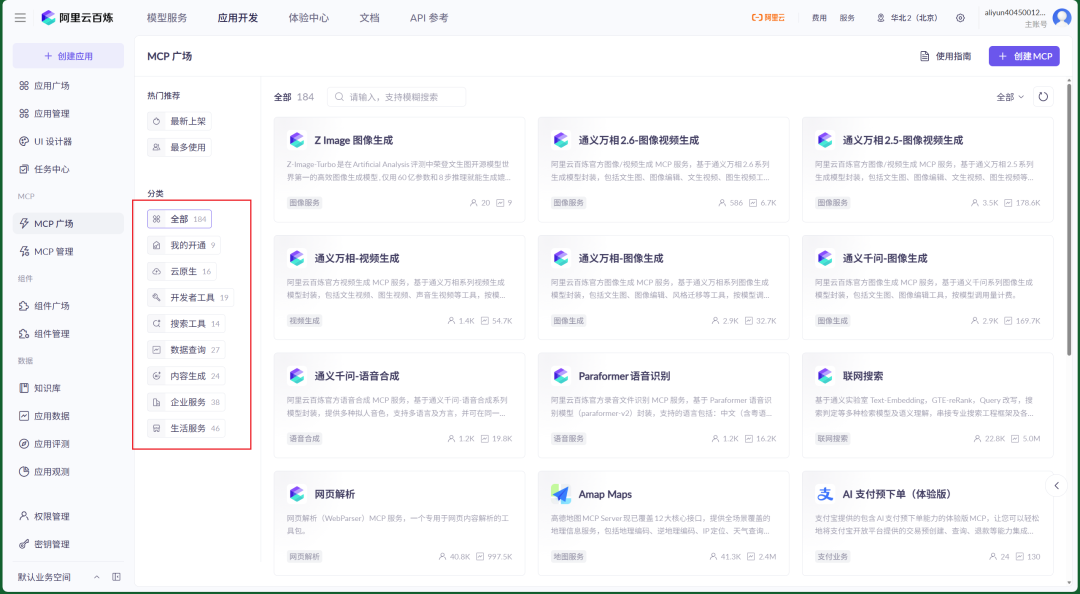Enable the 最多使用 sort filter
This screenshot has width=1080, height=594.
(181, 147)
